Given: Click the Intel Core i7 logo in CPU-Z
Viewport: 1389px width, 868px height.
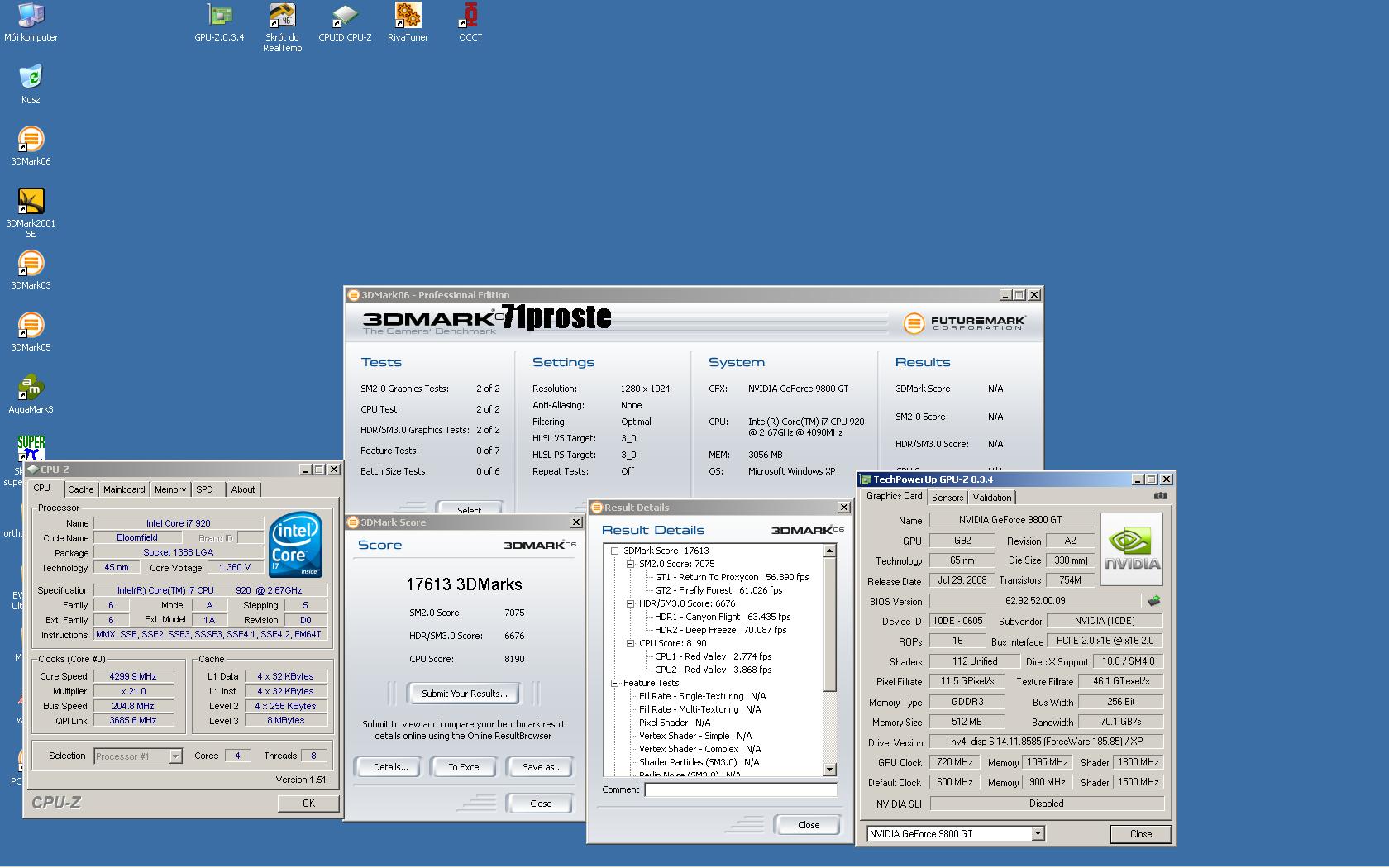Looking at the screenshot, I should [295, 545].
